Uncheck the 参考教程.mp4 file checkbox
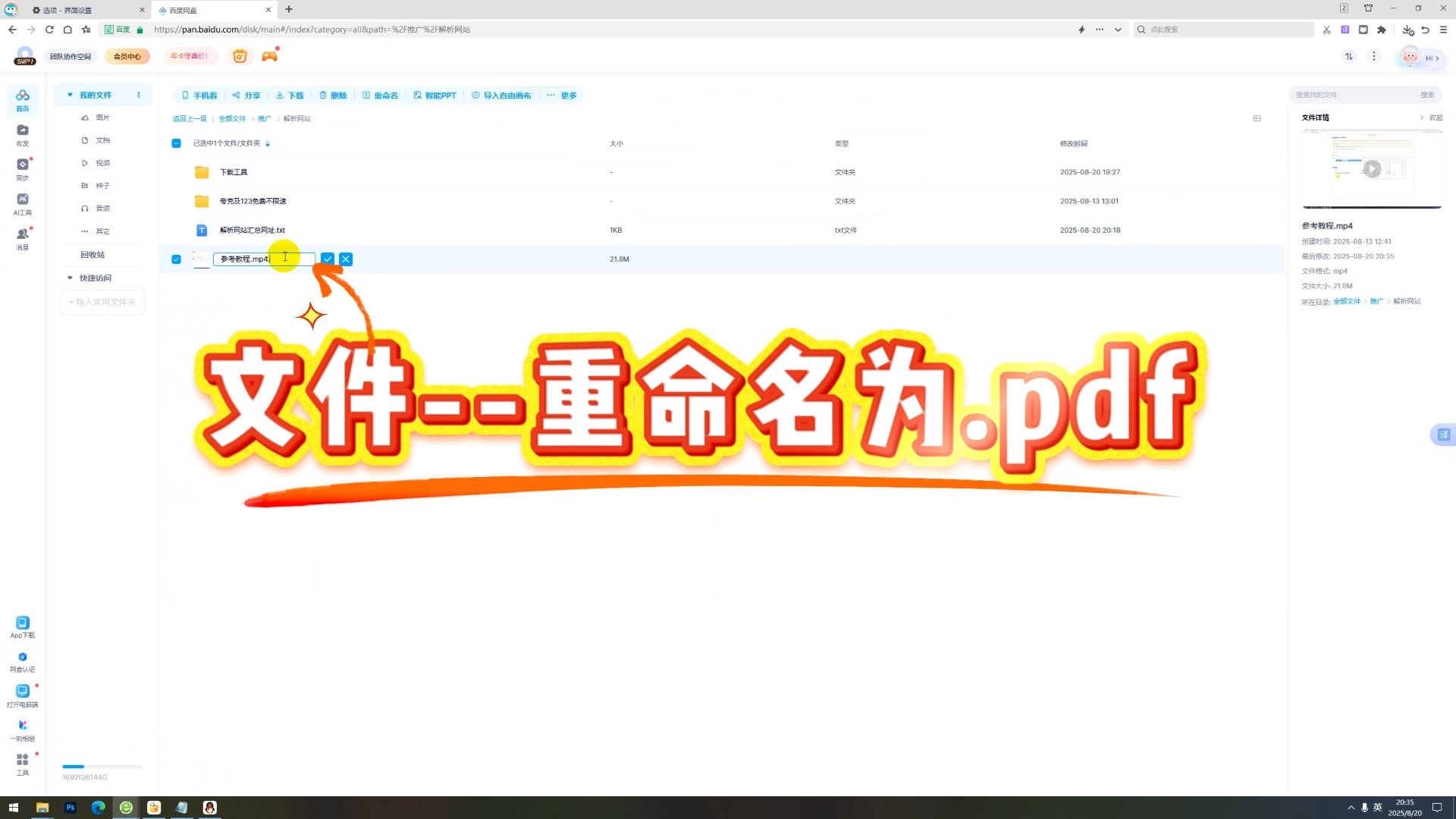The width and height of the screenshot is (1456, 819). click(x=177, y=259)
